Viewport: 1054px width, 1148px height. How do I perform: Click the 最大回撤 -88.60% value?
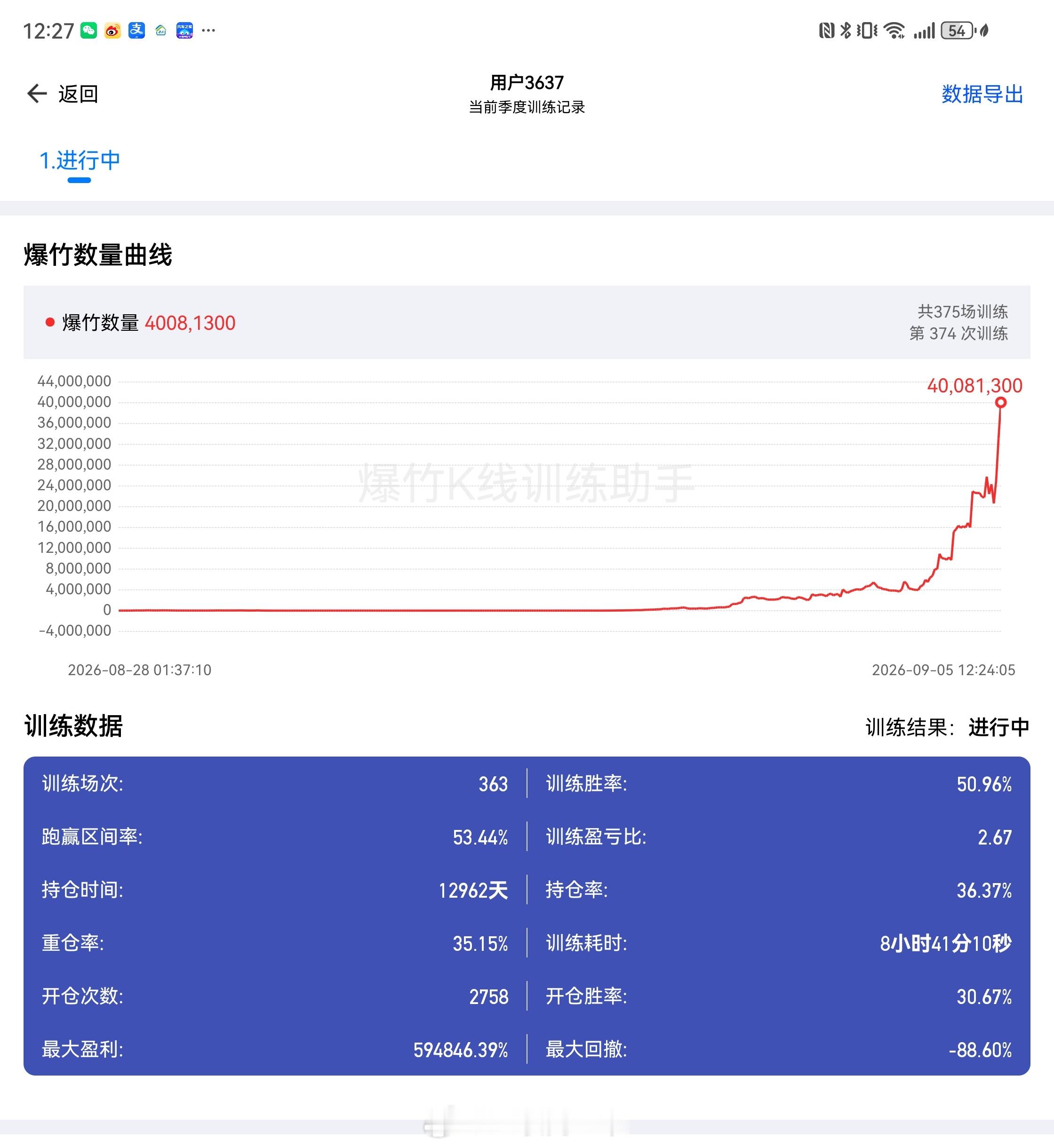click(x=981, y=1050)
